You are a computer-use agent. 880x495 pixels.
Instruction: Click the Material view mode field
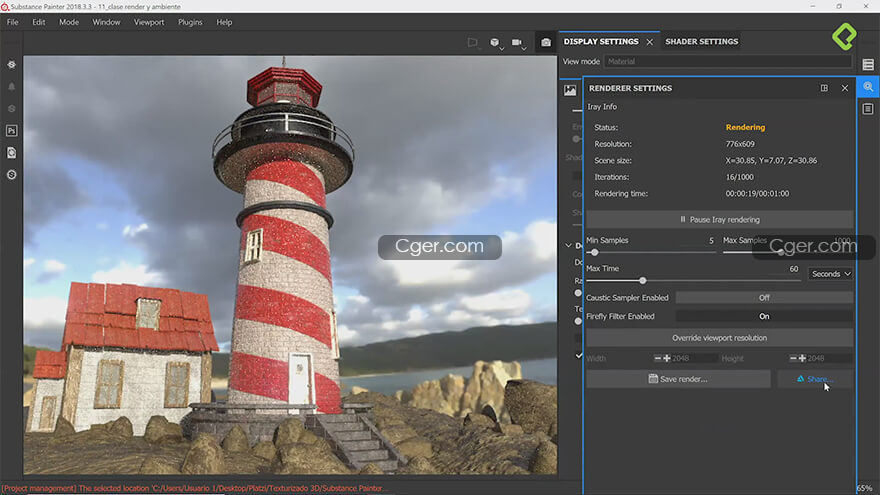click(727, 62)
